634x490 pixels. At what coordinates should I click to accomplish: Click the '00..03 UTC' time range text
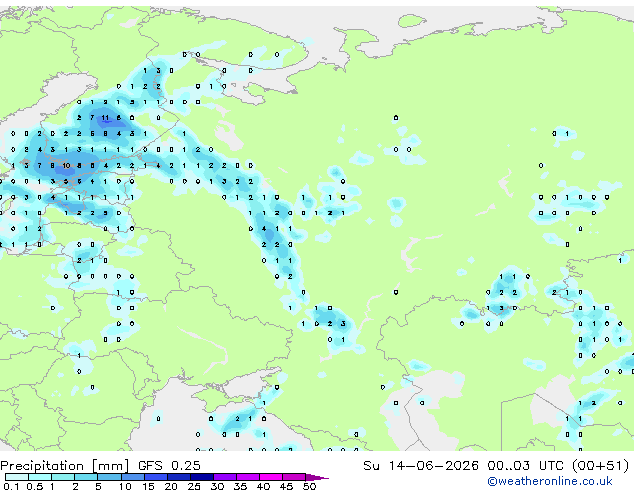point(525,465)
